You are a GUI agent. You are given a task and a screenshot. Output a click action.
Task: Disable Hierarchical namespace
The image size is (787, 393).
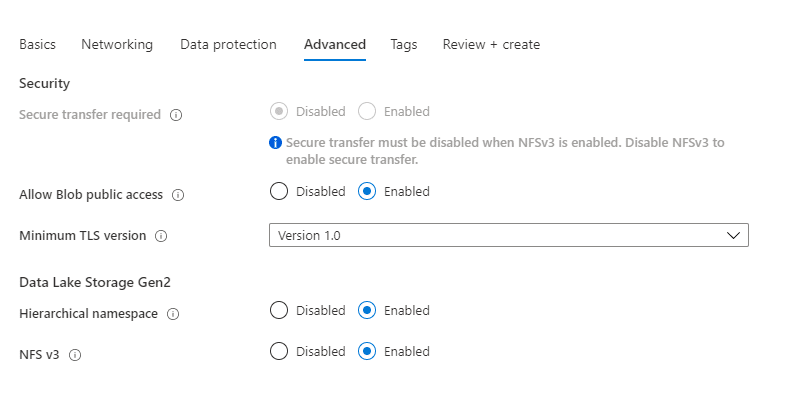pyautogui.click(x=279, y=310)
